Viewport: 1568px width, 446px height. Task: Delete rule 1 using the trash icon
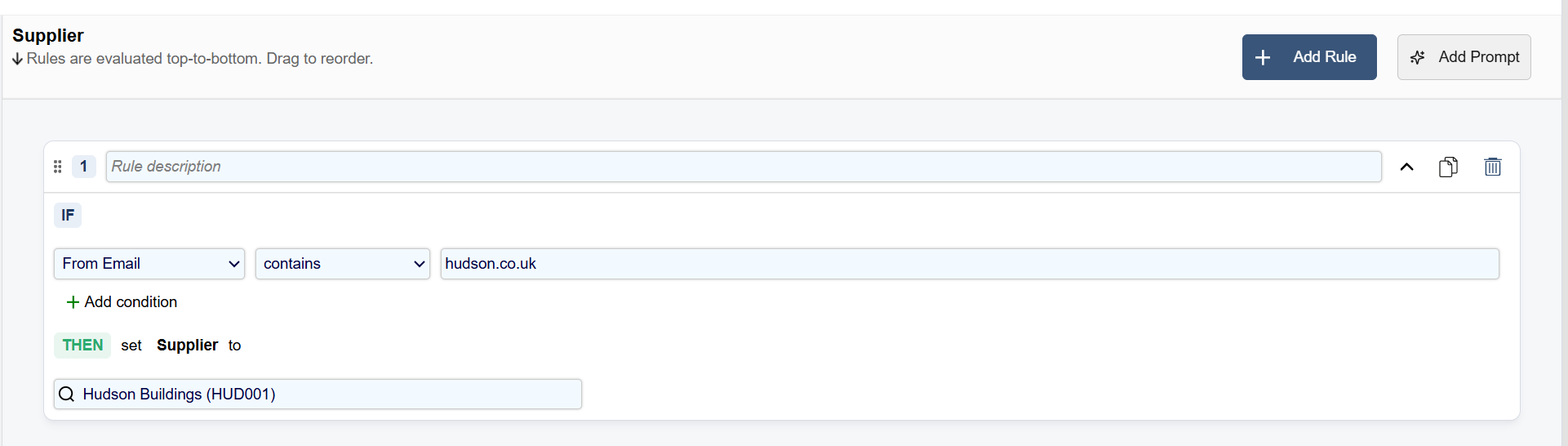1492,167
